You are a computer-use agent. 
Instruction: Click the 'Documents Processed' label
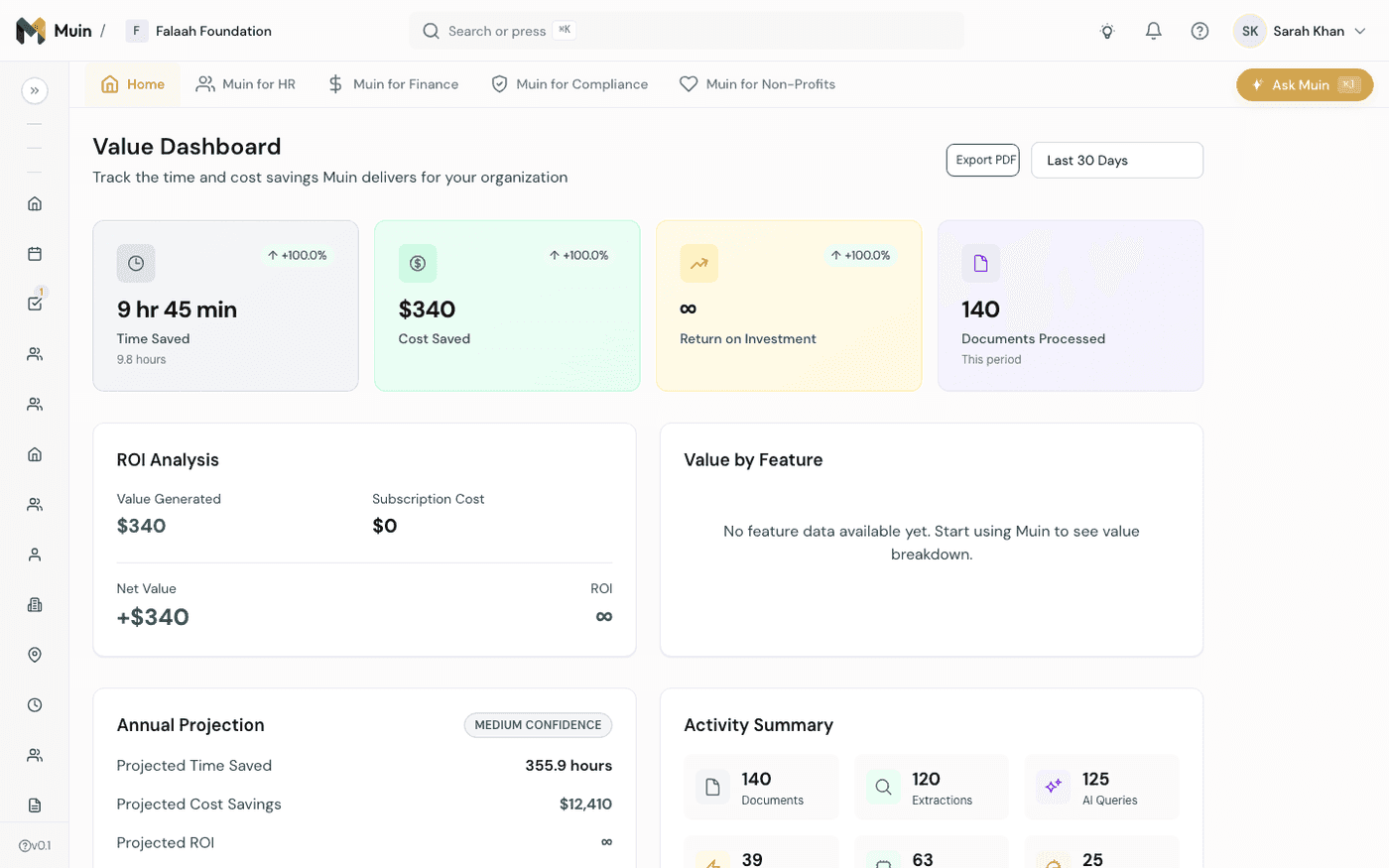[1033, 338]
